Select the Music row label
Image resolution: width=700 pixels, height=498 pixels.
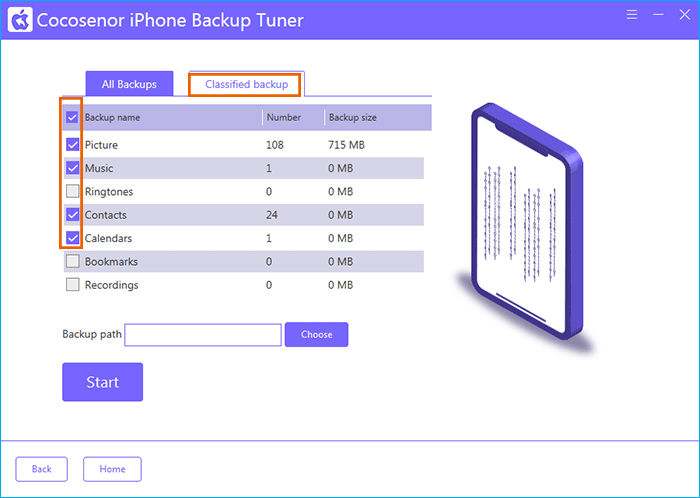[99, 168]
